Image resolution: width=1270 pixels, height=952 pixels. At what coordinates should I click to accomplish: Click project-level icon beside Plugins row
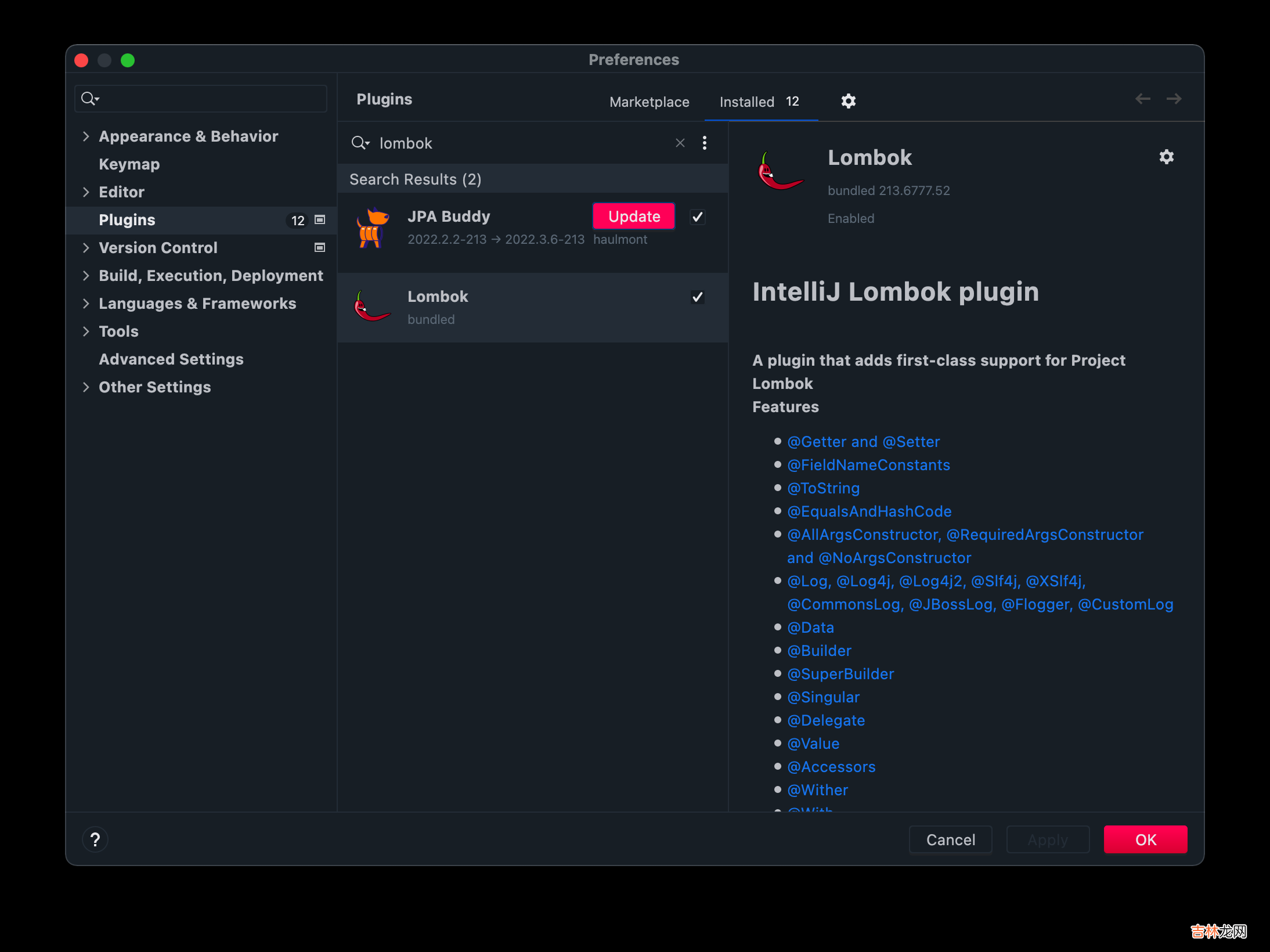point(319,219)
